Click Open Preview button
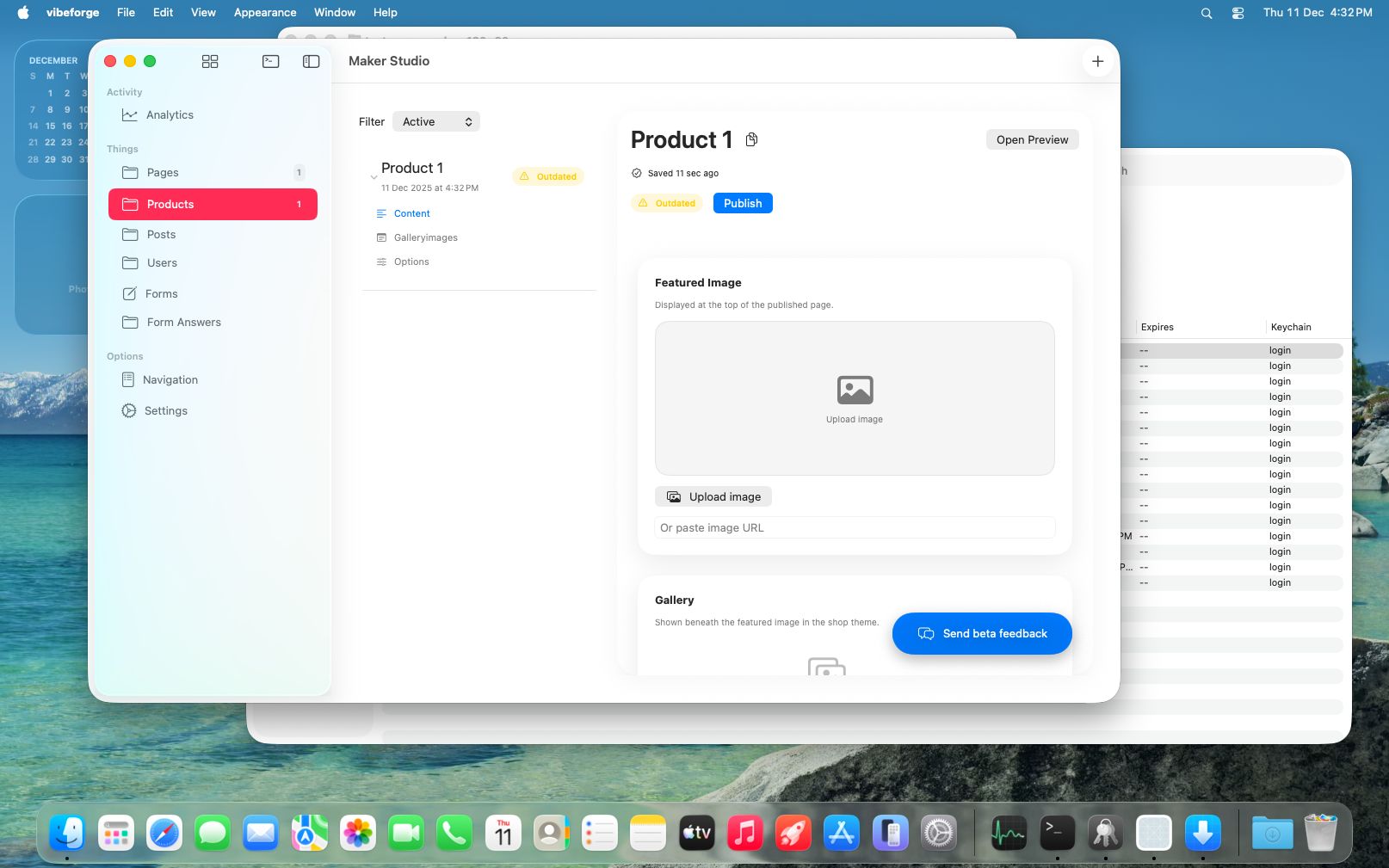This screenshot has width=1389, height=868. pyautogui.click(x=1032, y=139)
